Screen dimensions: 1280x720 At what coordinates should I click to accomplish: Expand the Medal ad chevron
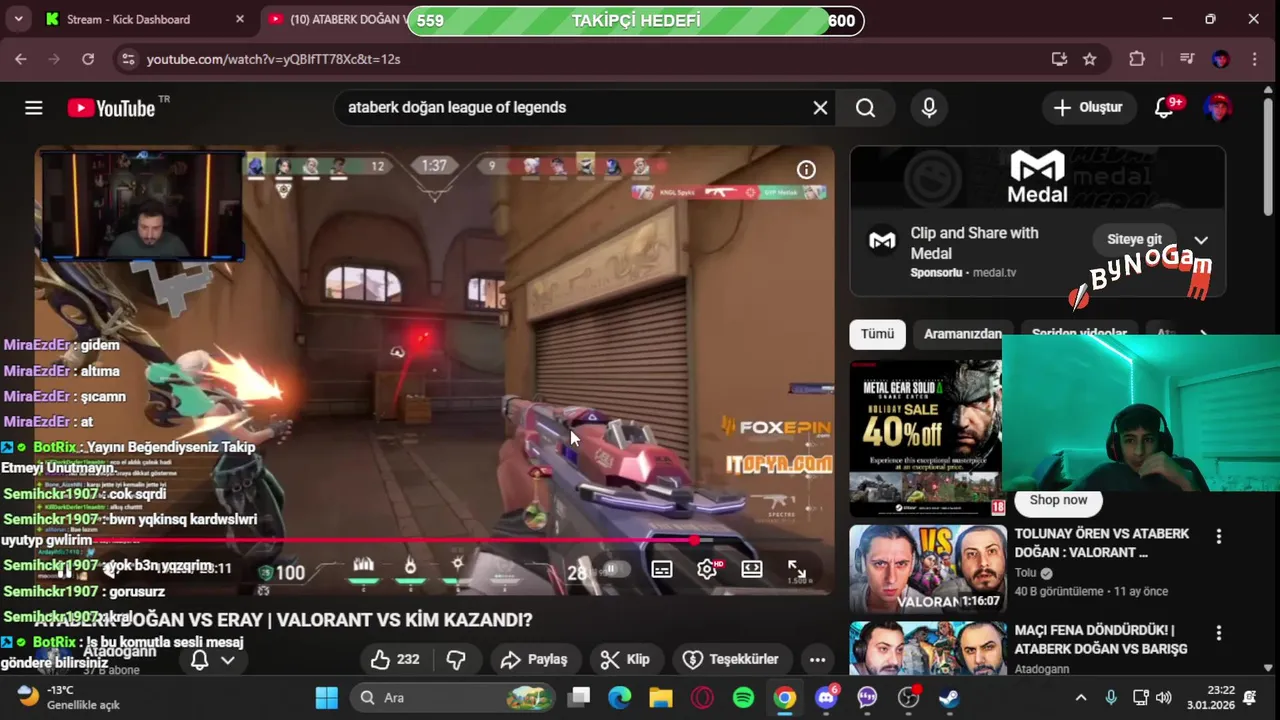point(1201,240)
